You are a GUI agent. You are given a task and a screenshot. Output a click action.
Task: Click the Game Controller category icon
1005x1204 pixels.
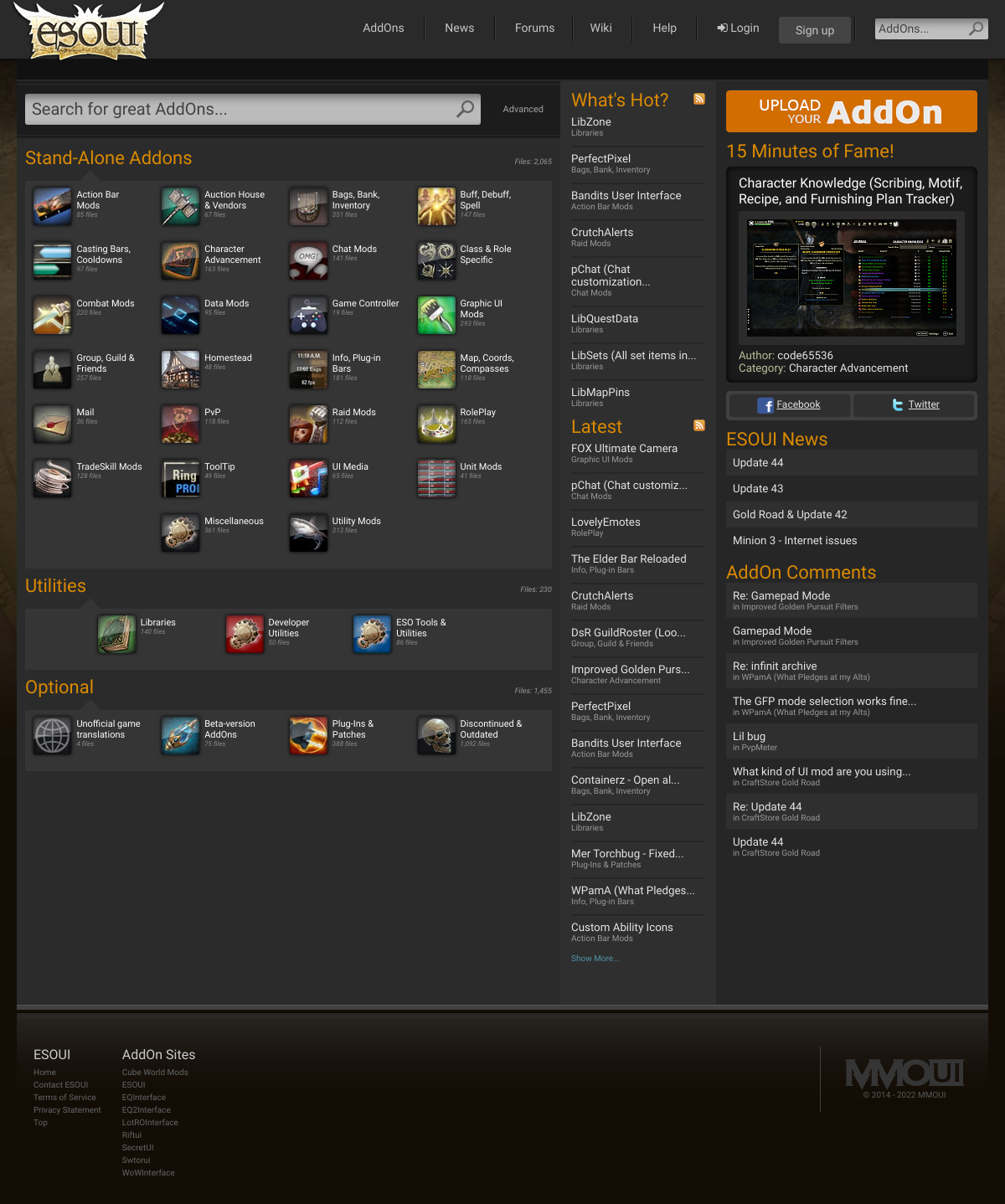(x=308, y=316)
